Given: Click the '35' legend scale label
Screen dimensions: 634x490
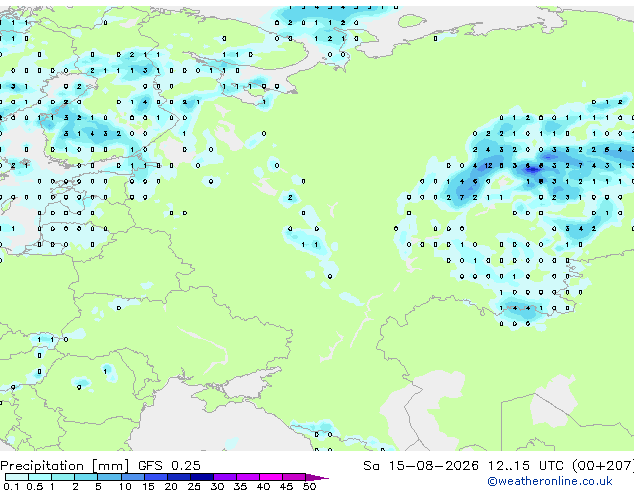Looking at the screenshot, I should [240, 486].
